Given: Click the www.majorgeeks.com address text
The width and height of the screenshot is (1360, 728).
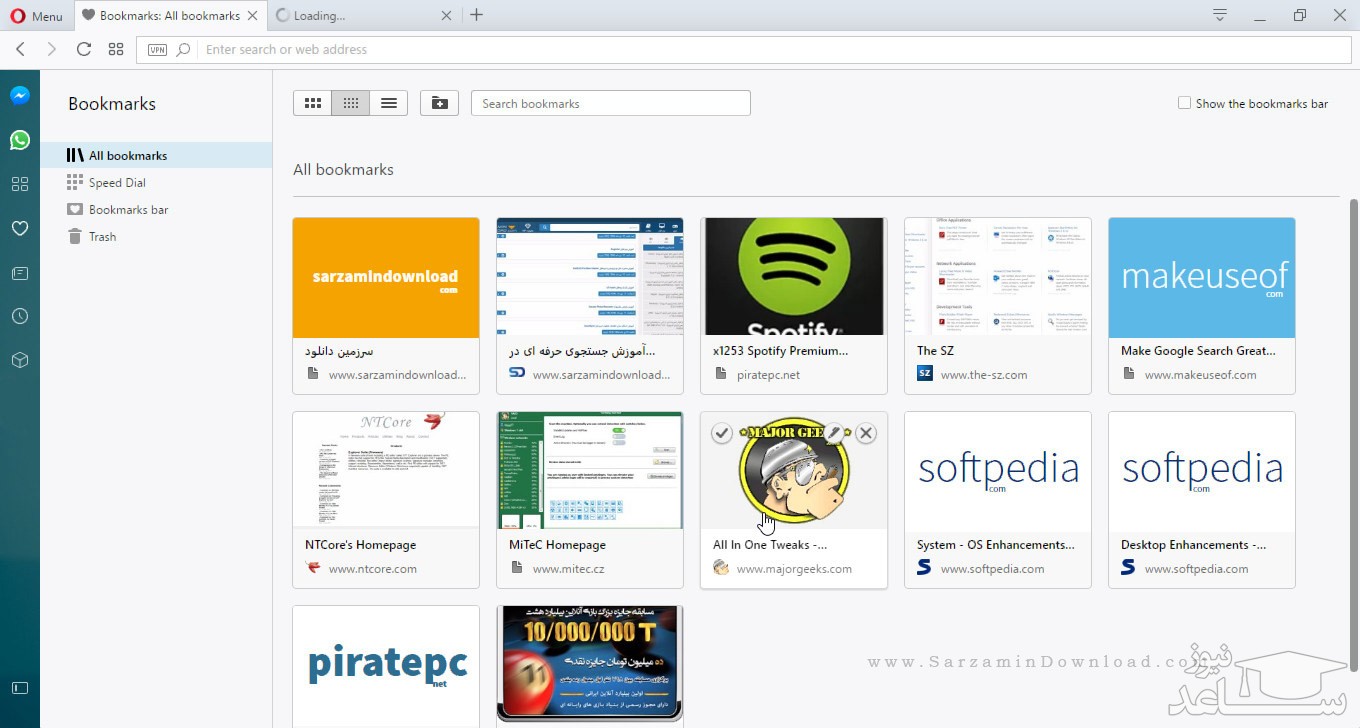Looking at the screenshot, I should click(x=794, y=569).
